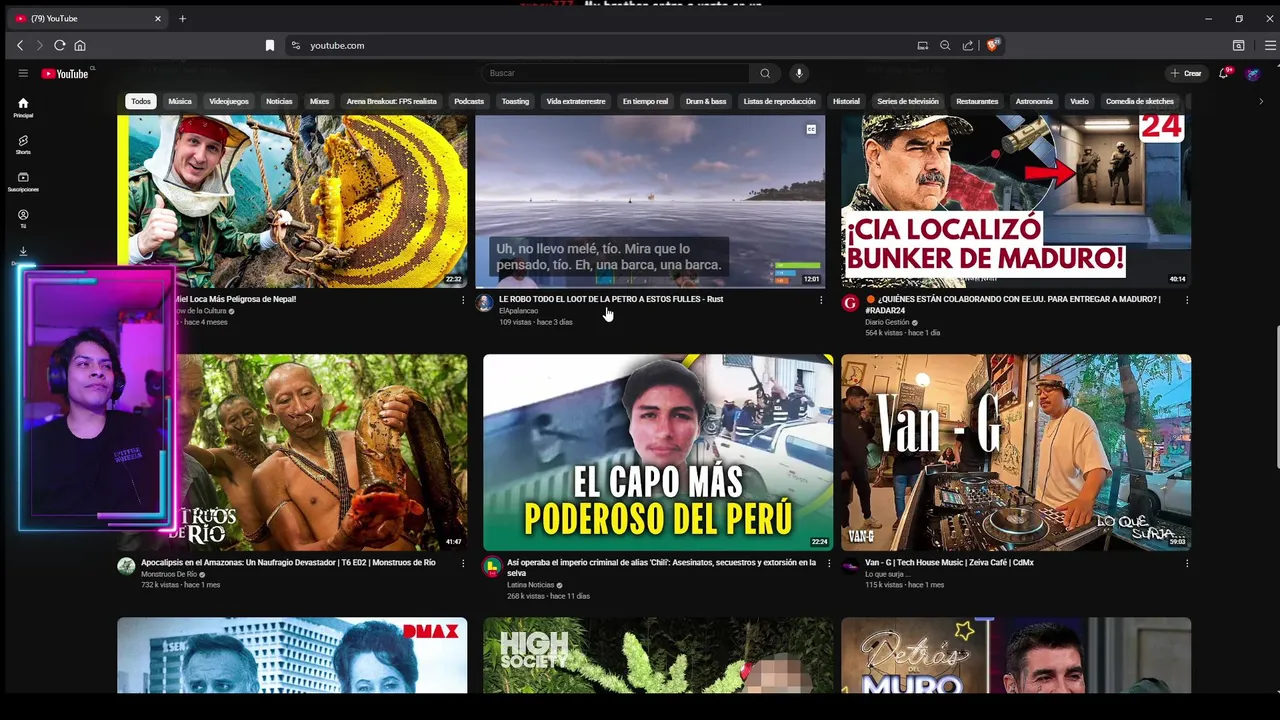
Task: Open CIA Localizó Bunker de Maduro thumbnail
Action: [1016, 201]
